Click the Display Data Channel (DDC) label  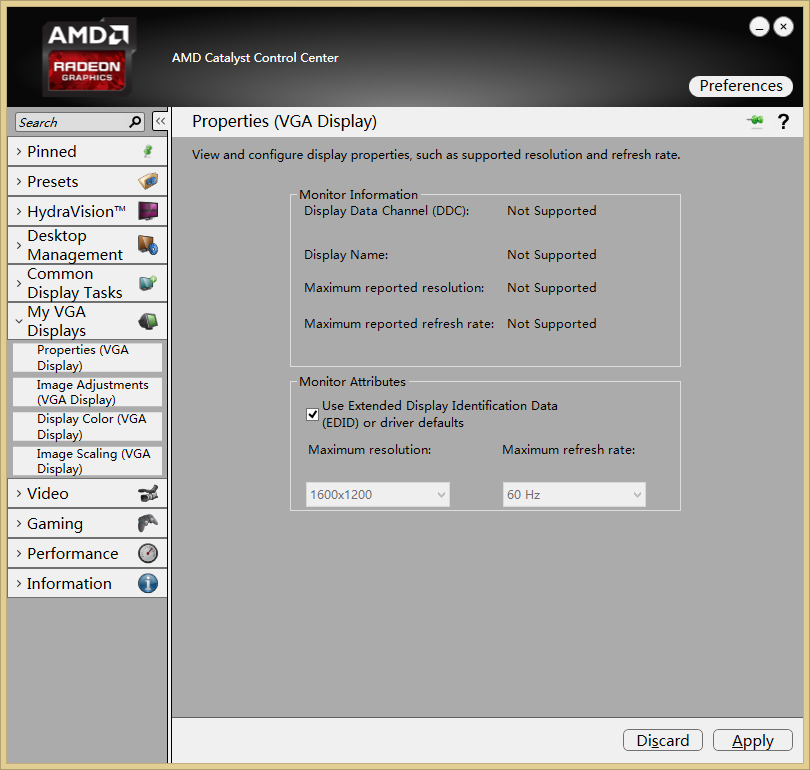tap(386, 211)
